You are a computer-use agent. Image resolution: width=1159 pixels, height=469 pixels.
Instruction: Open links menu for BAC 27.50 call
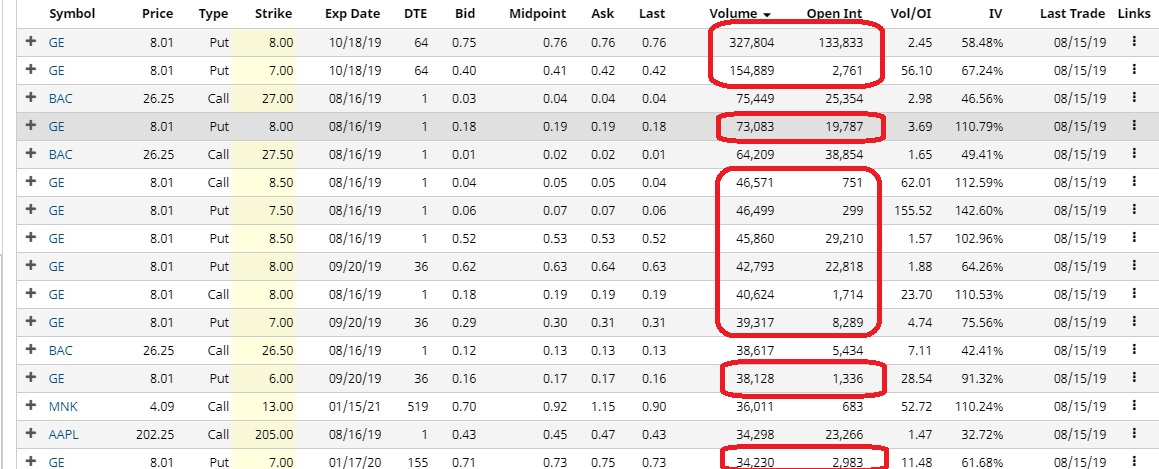1134,154
